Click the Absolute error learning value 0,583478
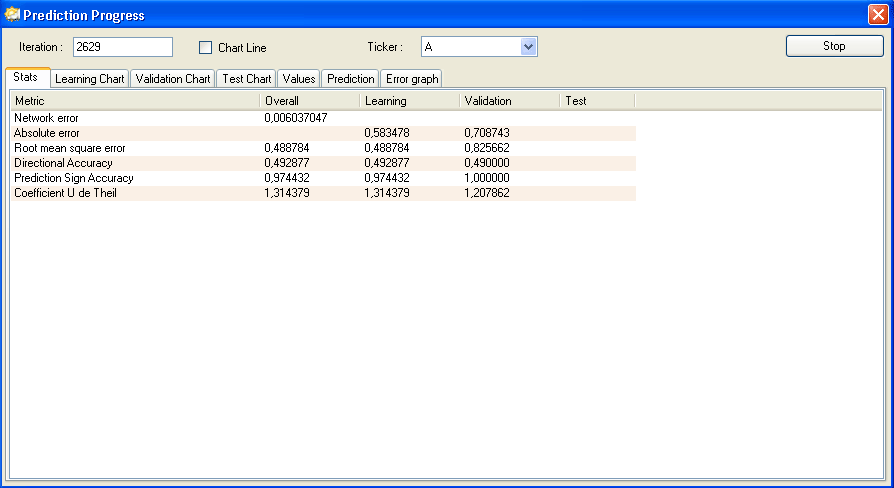This screenshot has width=894, height=488. [x=387, y=133]
